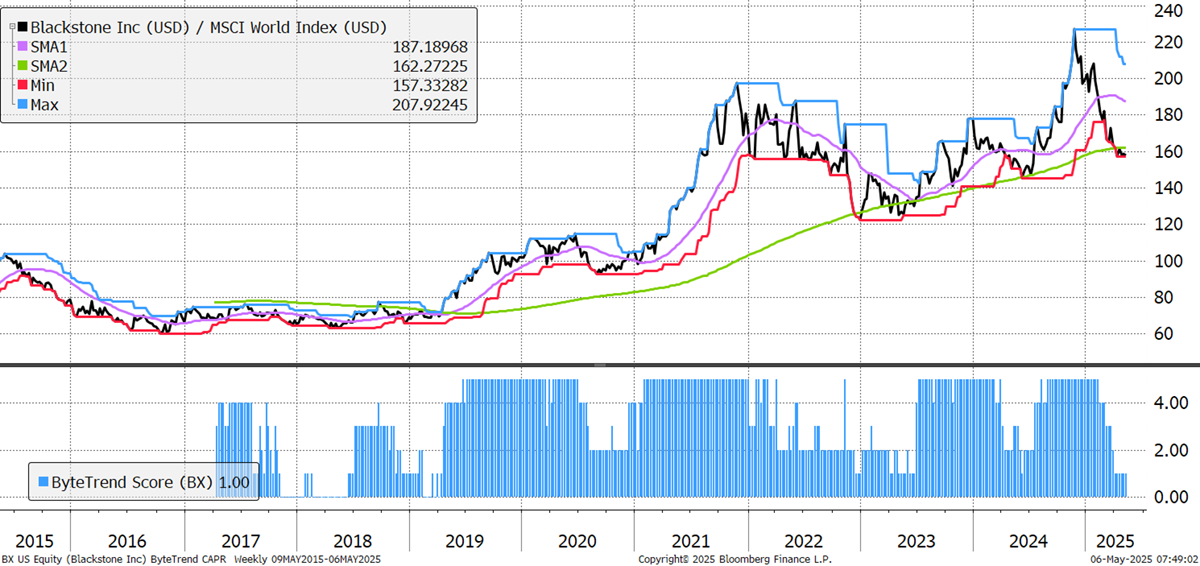
Task: Click the 100 price axis label
Action: [x=1169, y=261]
